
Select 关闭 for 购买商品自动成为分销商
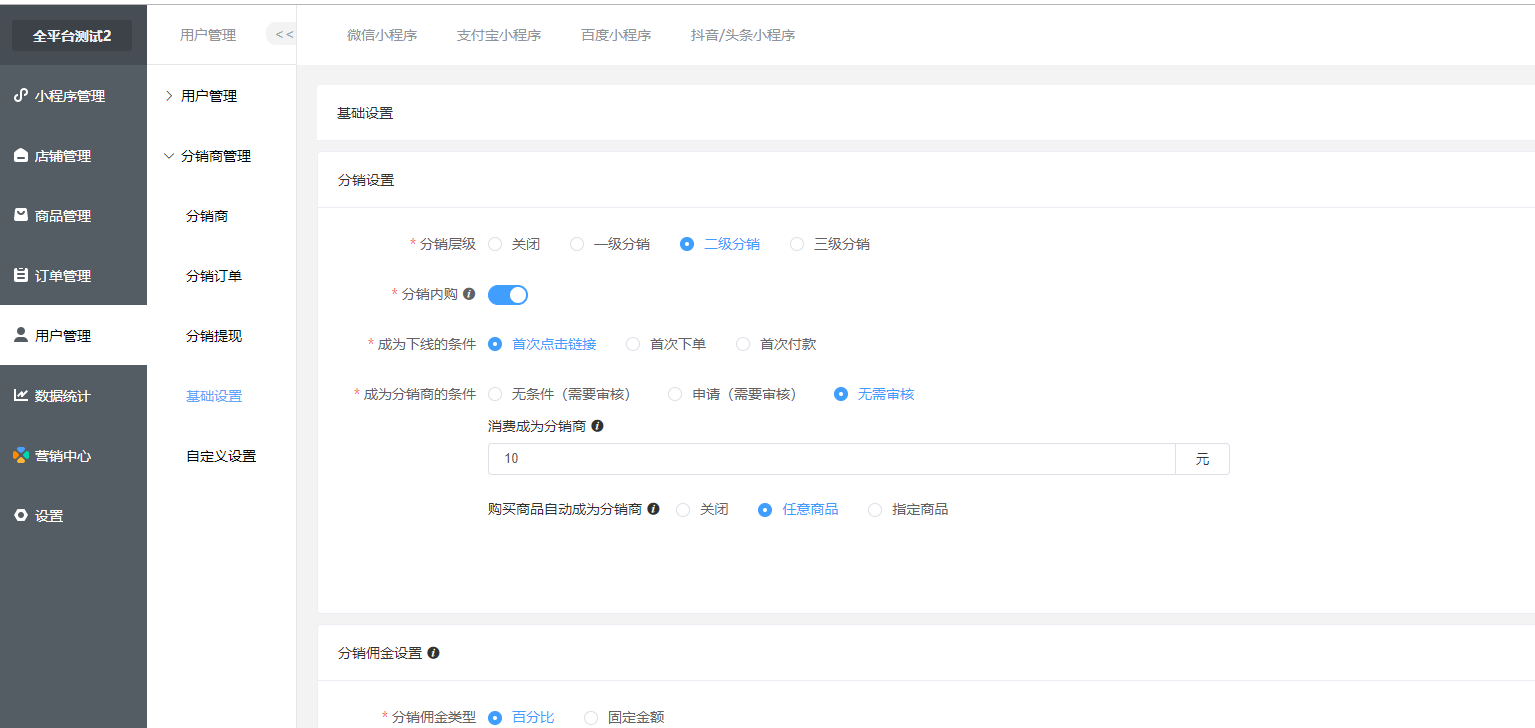click(x=702, y=510)
